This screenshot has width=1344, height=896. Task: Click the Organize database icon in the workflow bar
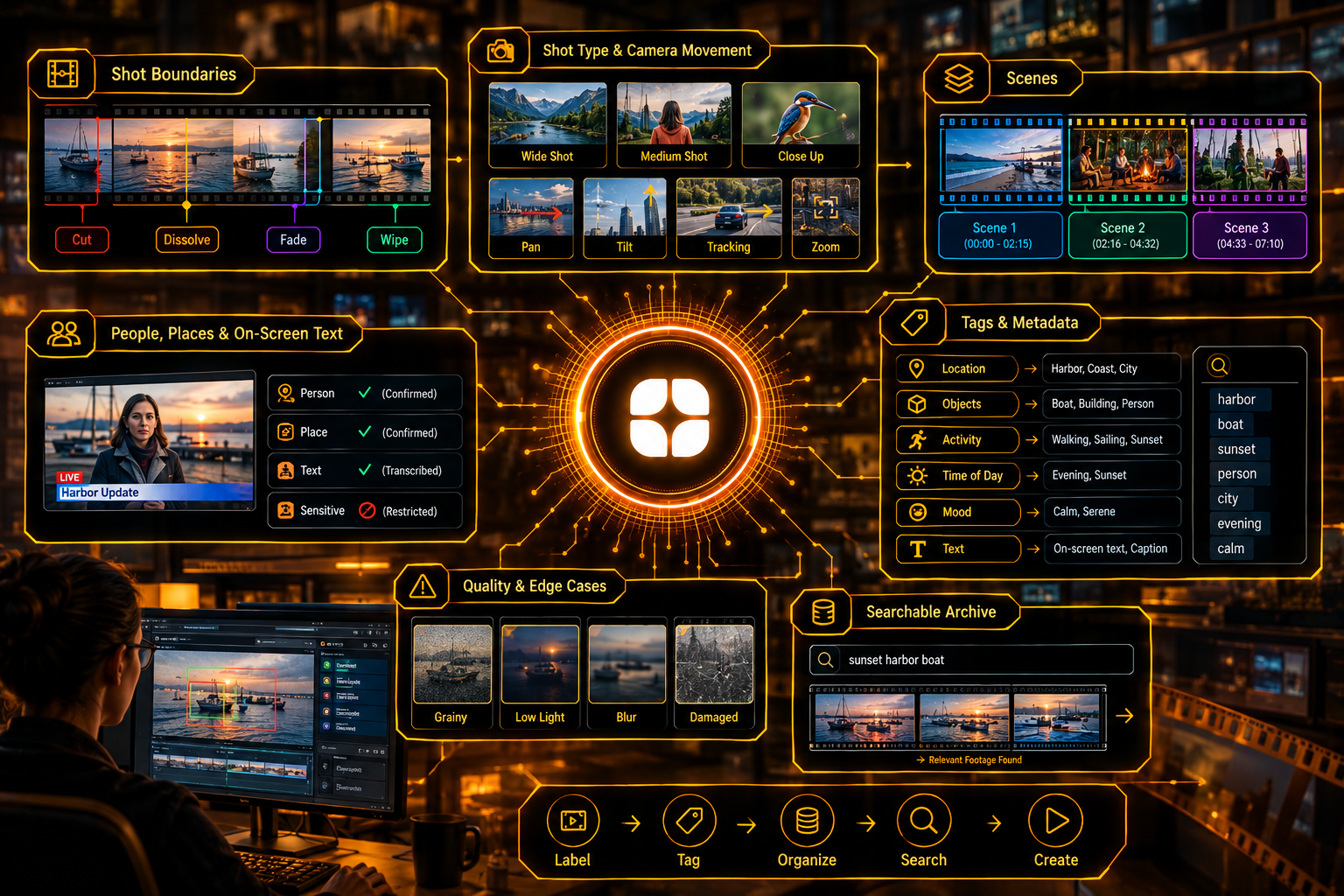pos(807,821)
